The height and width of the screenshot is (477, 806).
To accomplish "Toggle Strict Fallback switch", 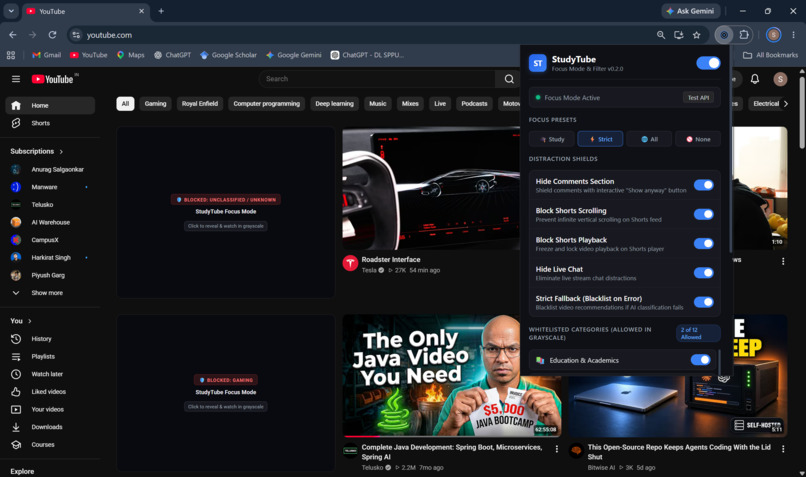I will pos(704,302).
